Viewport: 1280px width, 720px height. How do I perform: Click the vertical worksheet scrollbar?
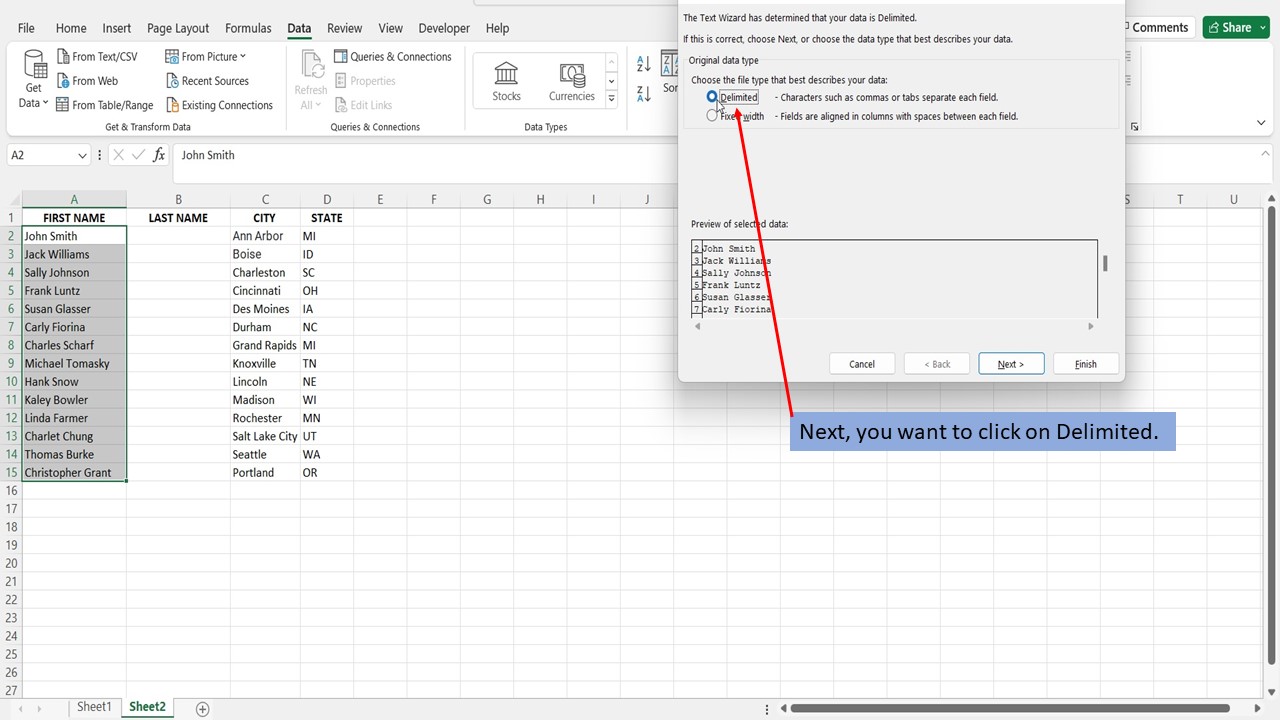pyautogui.click(x=1272, y=436)
